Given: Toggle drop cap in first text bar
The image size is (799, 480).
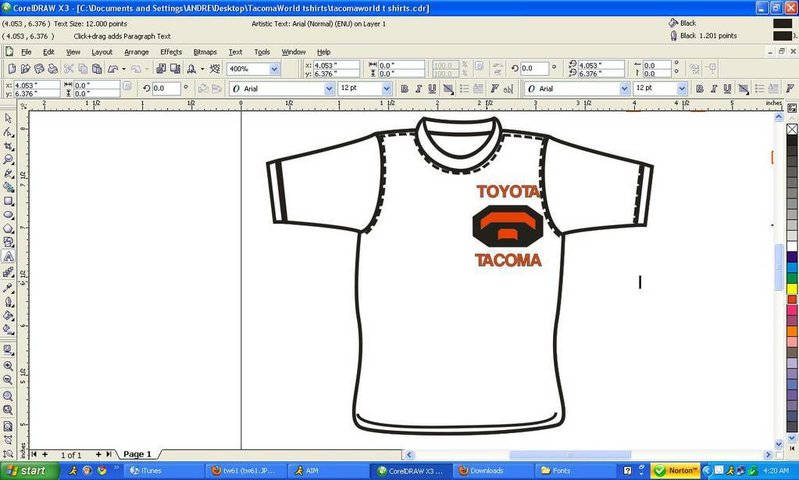Looking at the screenshot, I should coord(478,89).
